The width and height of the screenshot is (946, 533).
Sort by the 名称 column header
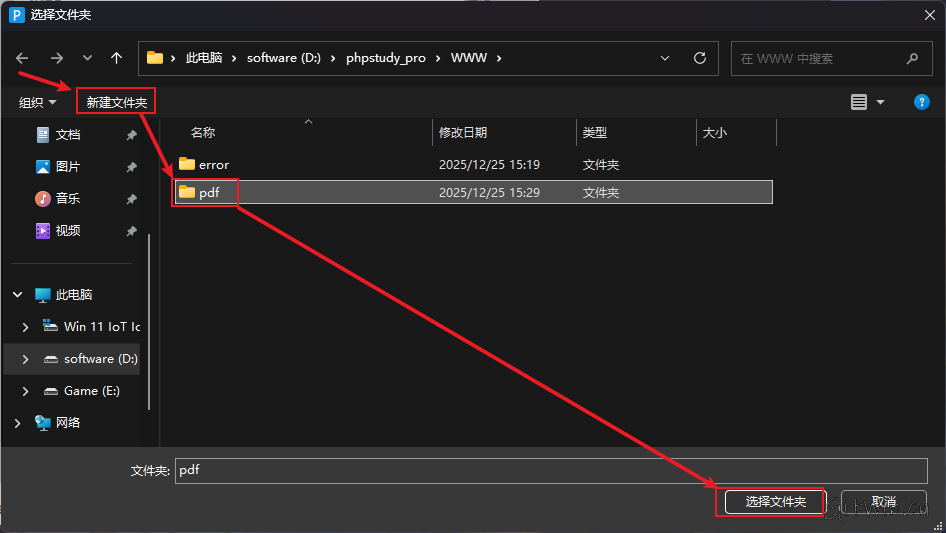click(x=203, y=133)
